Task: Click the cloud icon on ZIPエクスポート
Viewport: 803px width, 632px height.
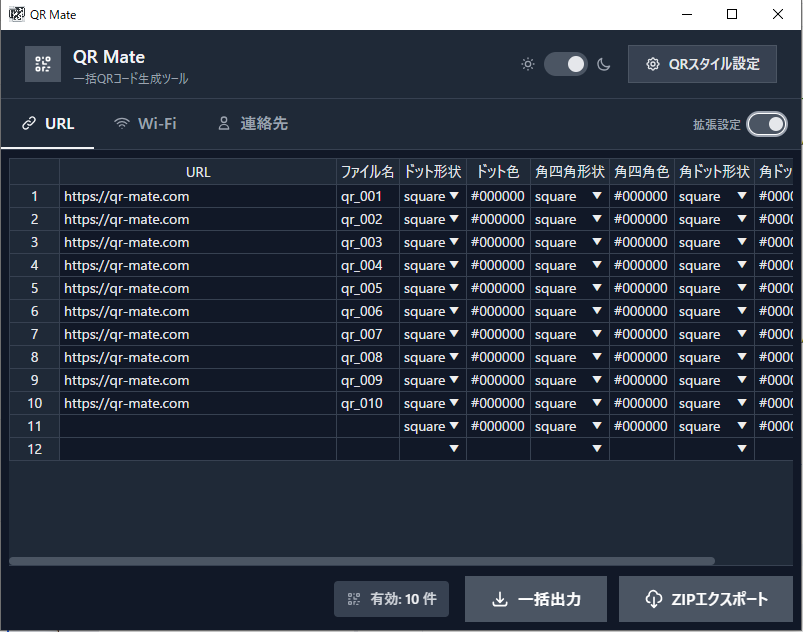Action: (x=653, y=599)
